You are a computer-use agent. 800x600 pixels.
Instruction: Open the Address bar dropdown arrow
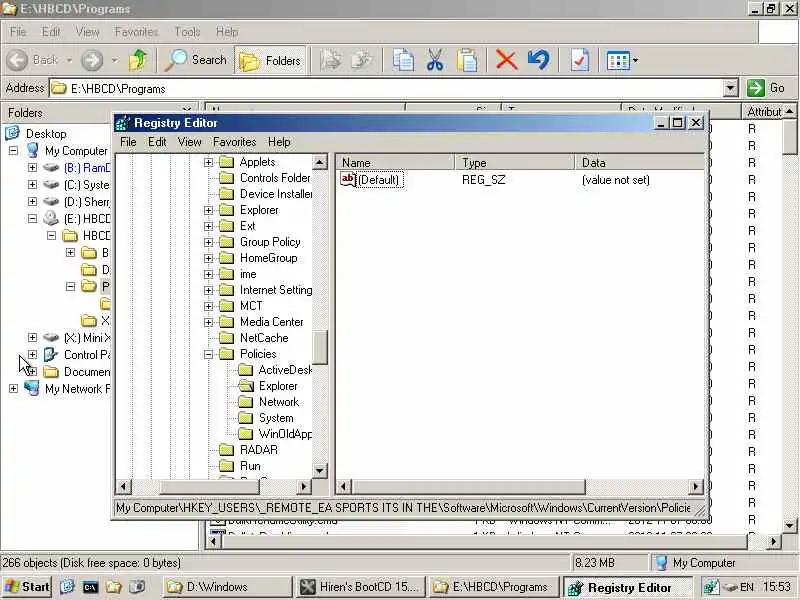coord(731,88)
